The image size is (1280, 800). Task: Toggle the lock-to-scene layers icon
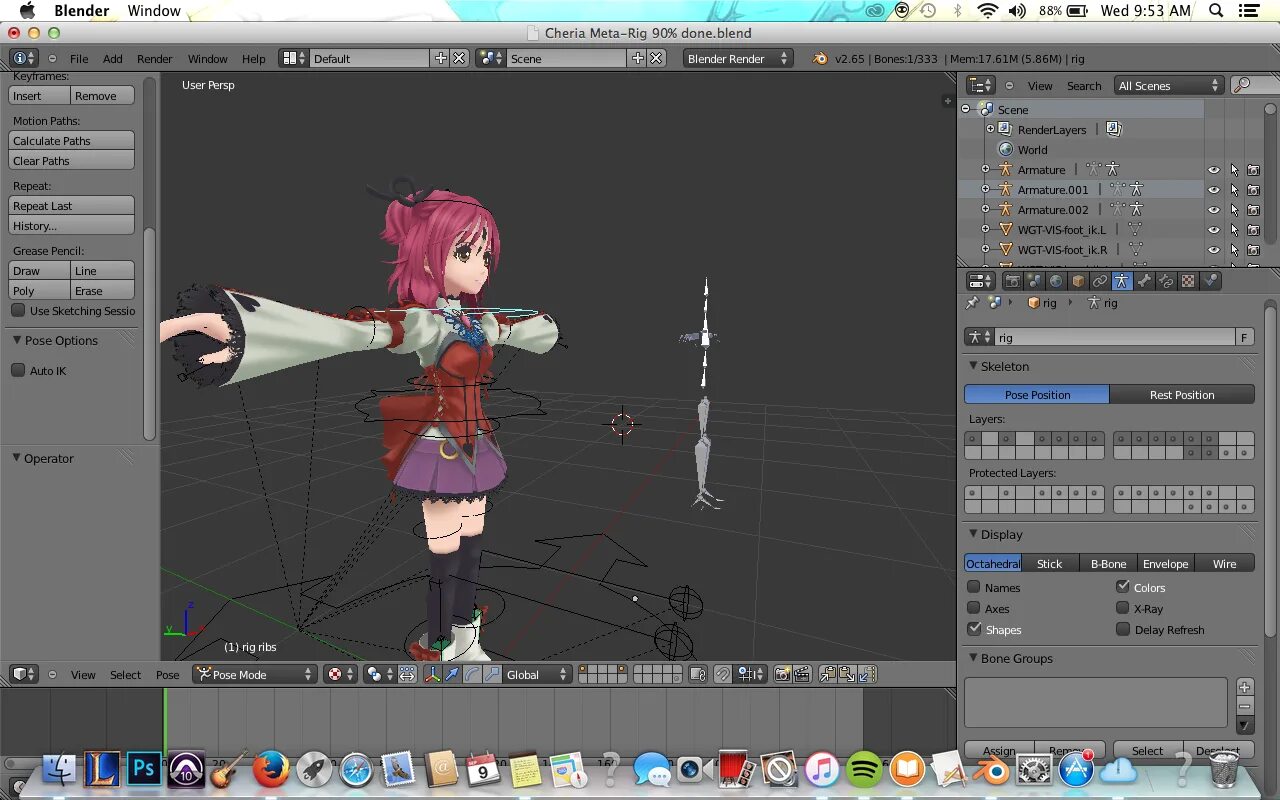698,675
